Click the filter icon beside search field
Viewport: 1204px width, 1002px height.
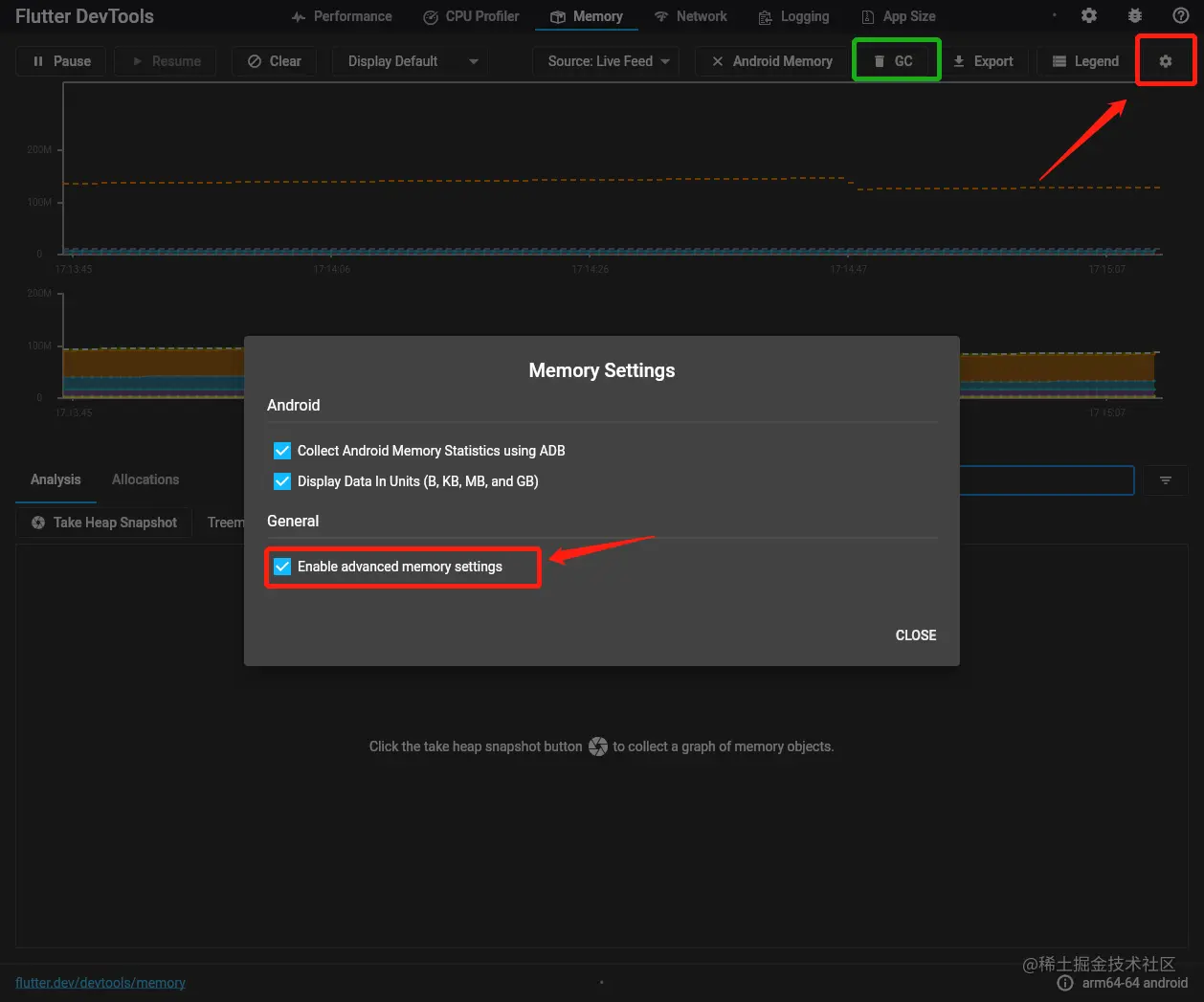click(x=1166, y=480)
